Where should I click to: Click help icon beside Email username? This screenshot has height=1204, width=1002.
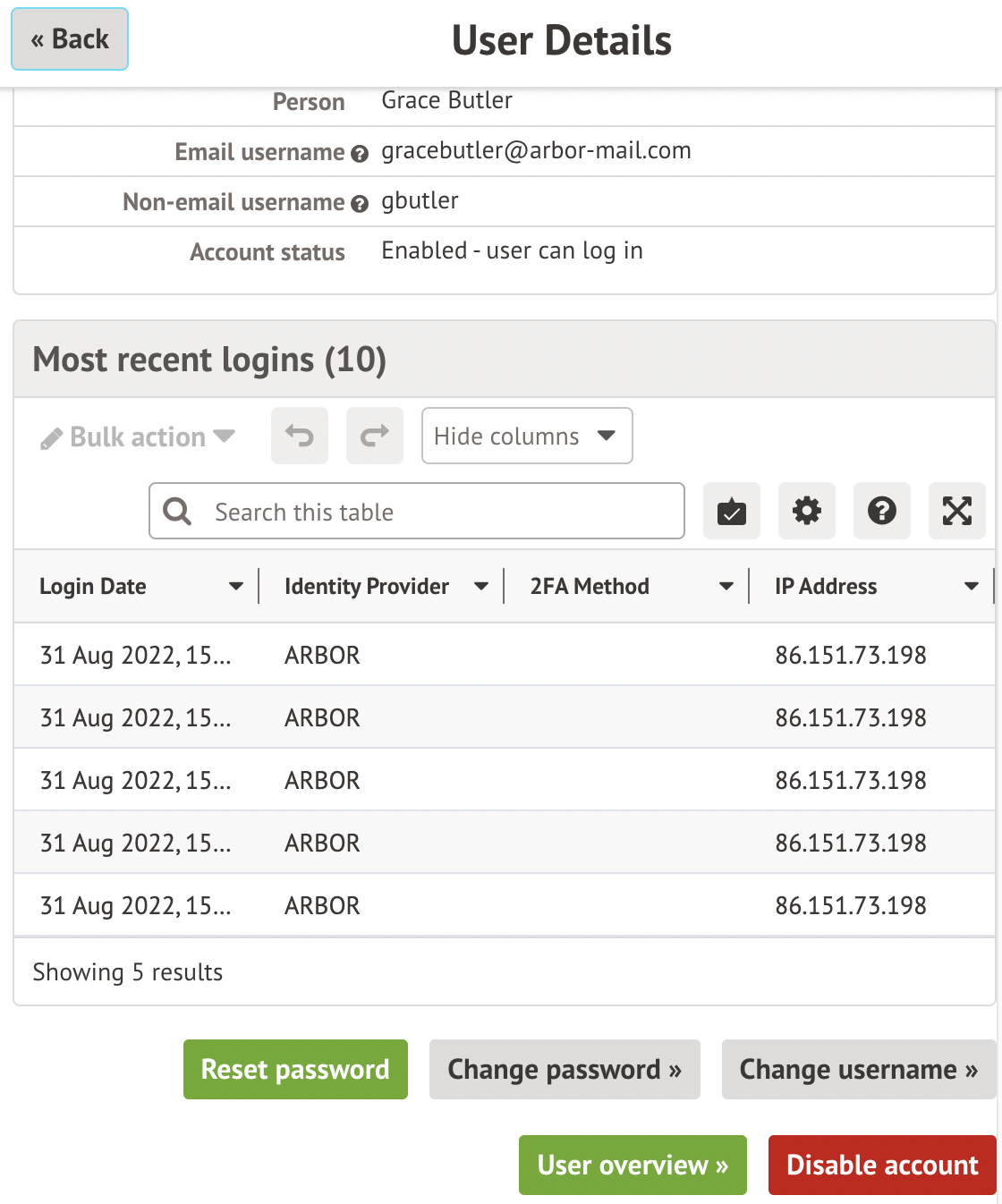[360, 154]
